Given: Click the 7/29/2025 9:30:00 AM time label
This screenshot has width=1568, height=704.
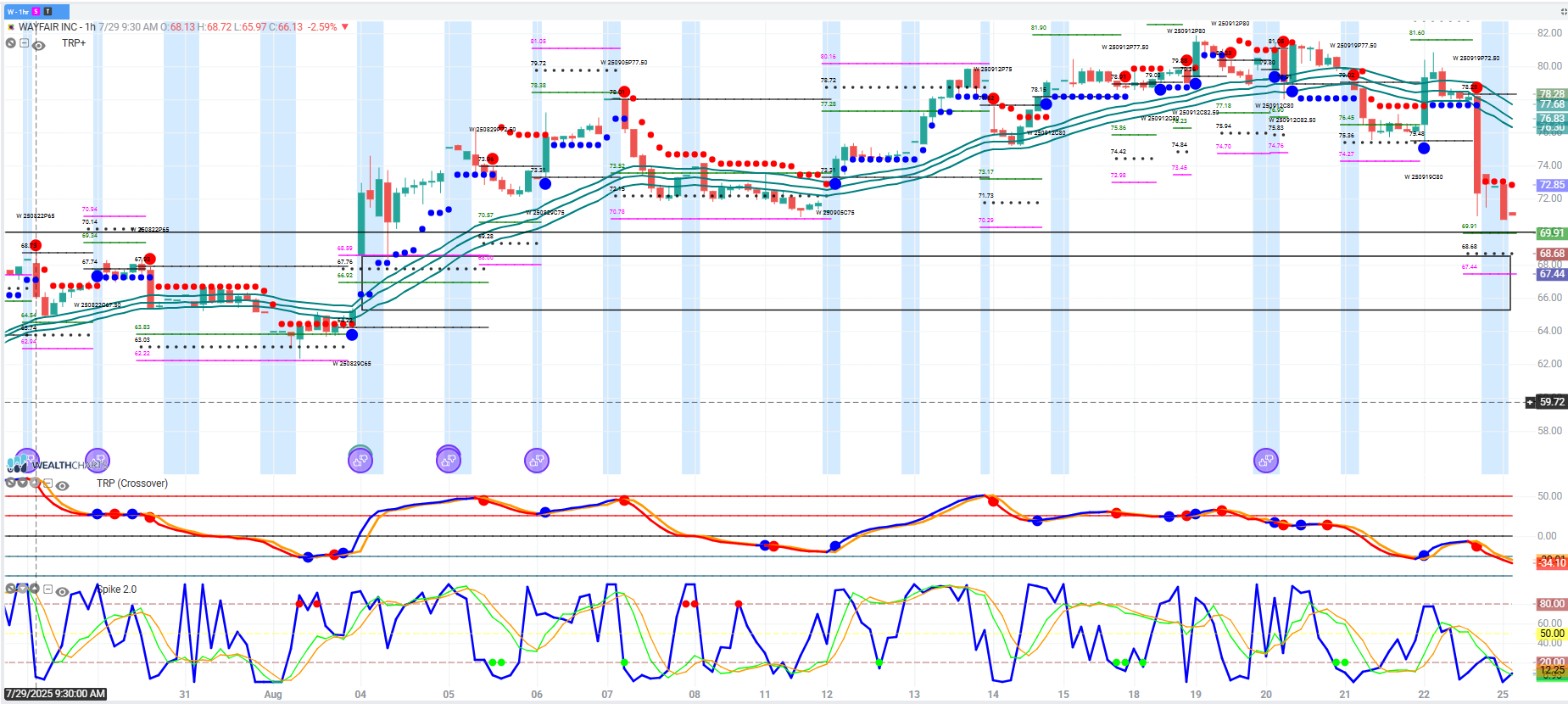Looking at the screenshot, I should pos(55,694).
